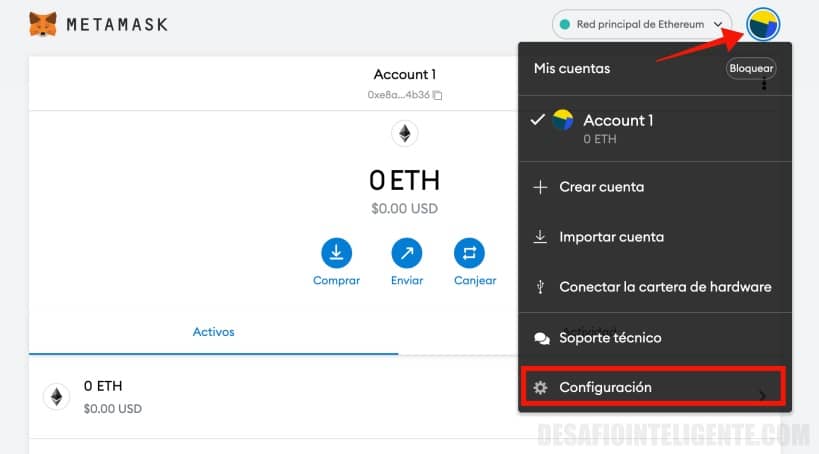Image resolution: width=819 pixels, height=454 pixels.
Task: Click the MetaMask fox logo
Action: tap(43, 24)
